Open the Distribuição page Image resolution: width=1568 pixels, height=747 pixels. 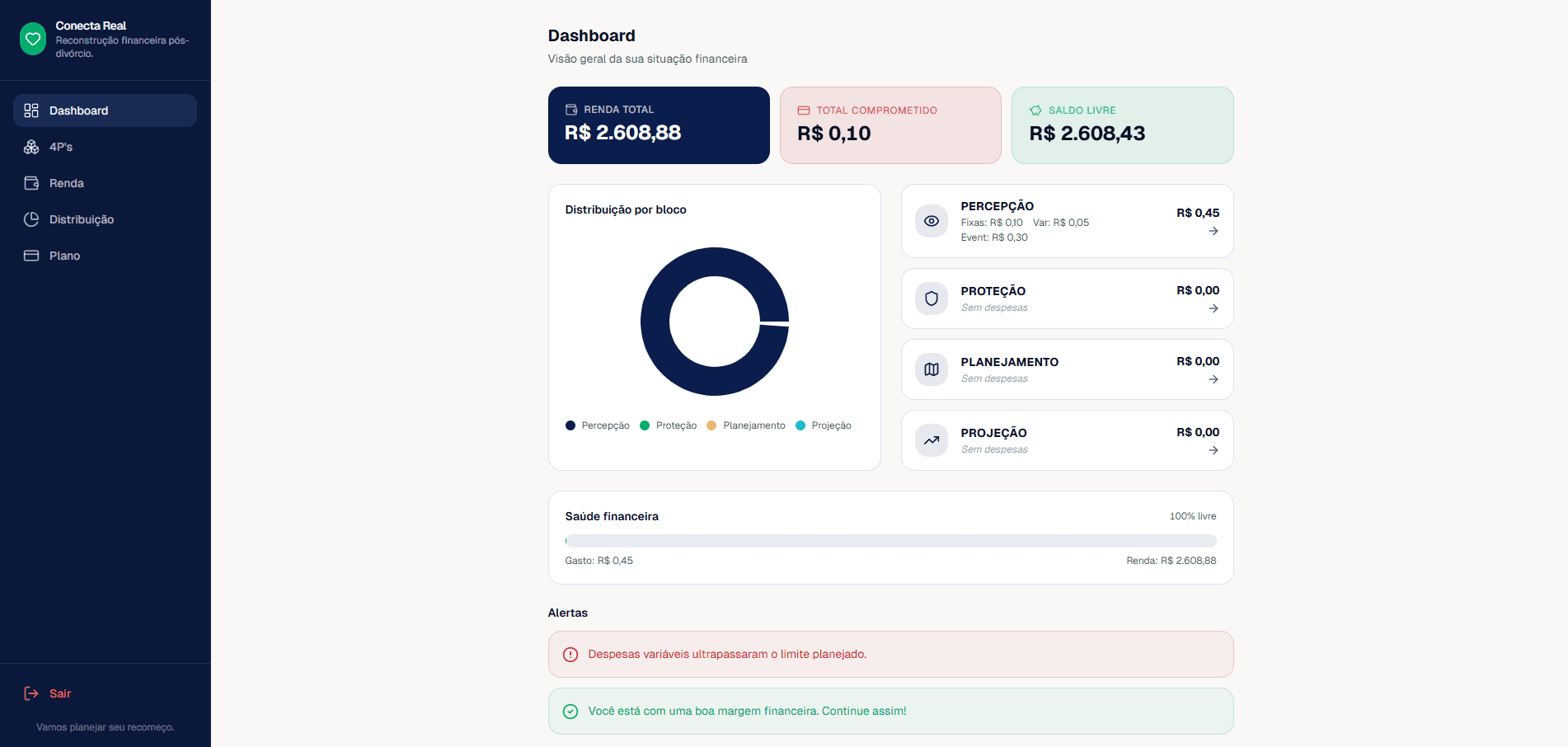tap(105, 219)
